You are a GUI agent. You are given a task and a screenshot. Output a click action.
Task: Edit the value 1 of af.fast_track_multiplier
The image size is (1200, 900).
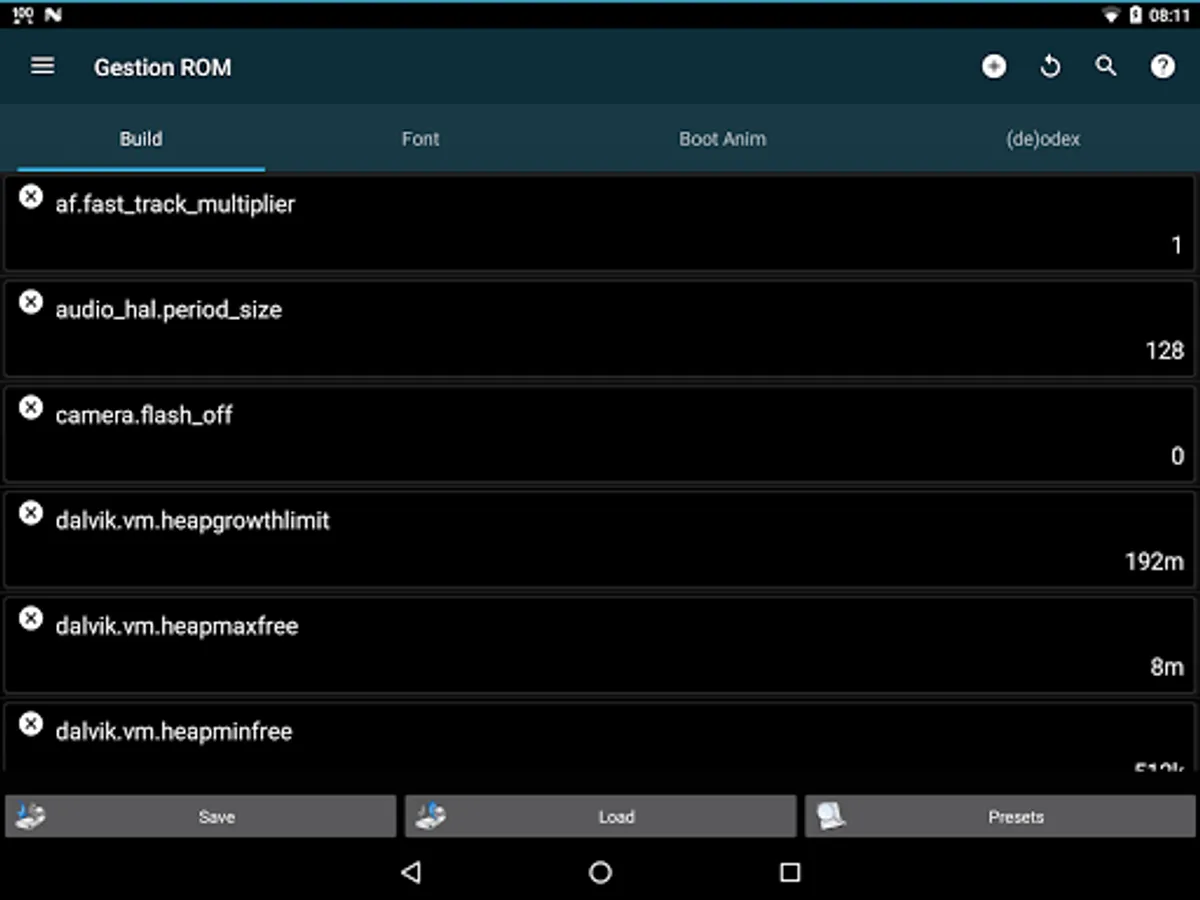[x=1177, y=245]
